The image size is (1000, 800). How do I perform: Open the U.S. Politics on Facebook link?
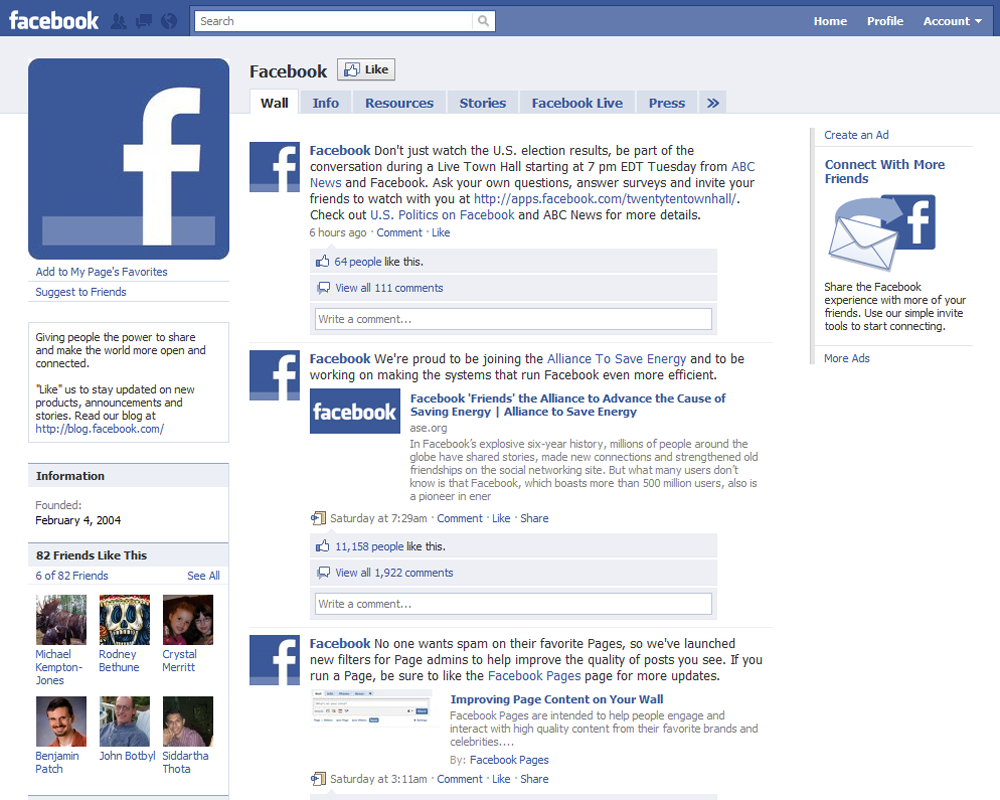coord(442,215)
